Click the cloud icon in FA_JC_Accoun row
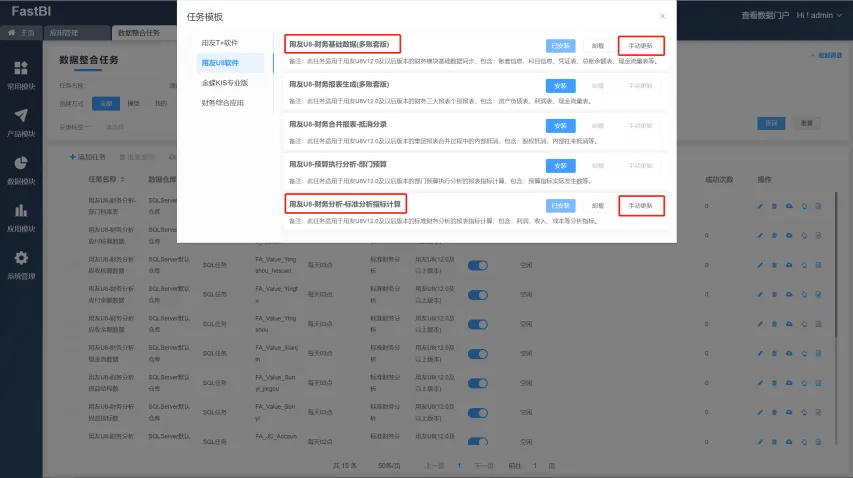Screen dimensions: 853x478 [x=789, y=442]
